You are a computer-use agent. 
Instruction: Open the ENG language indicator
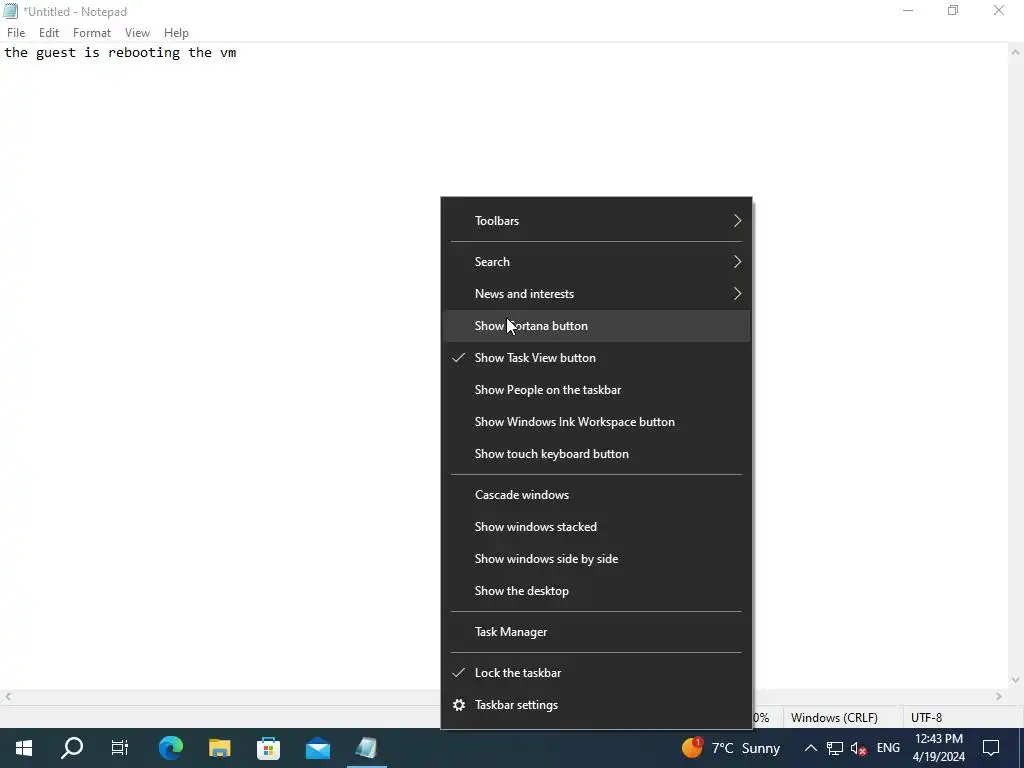[888, 748]
